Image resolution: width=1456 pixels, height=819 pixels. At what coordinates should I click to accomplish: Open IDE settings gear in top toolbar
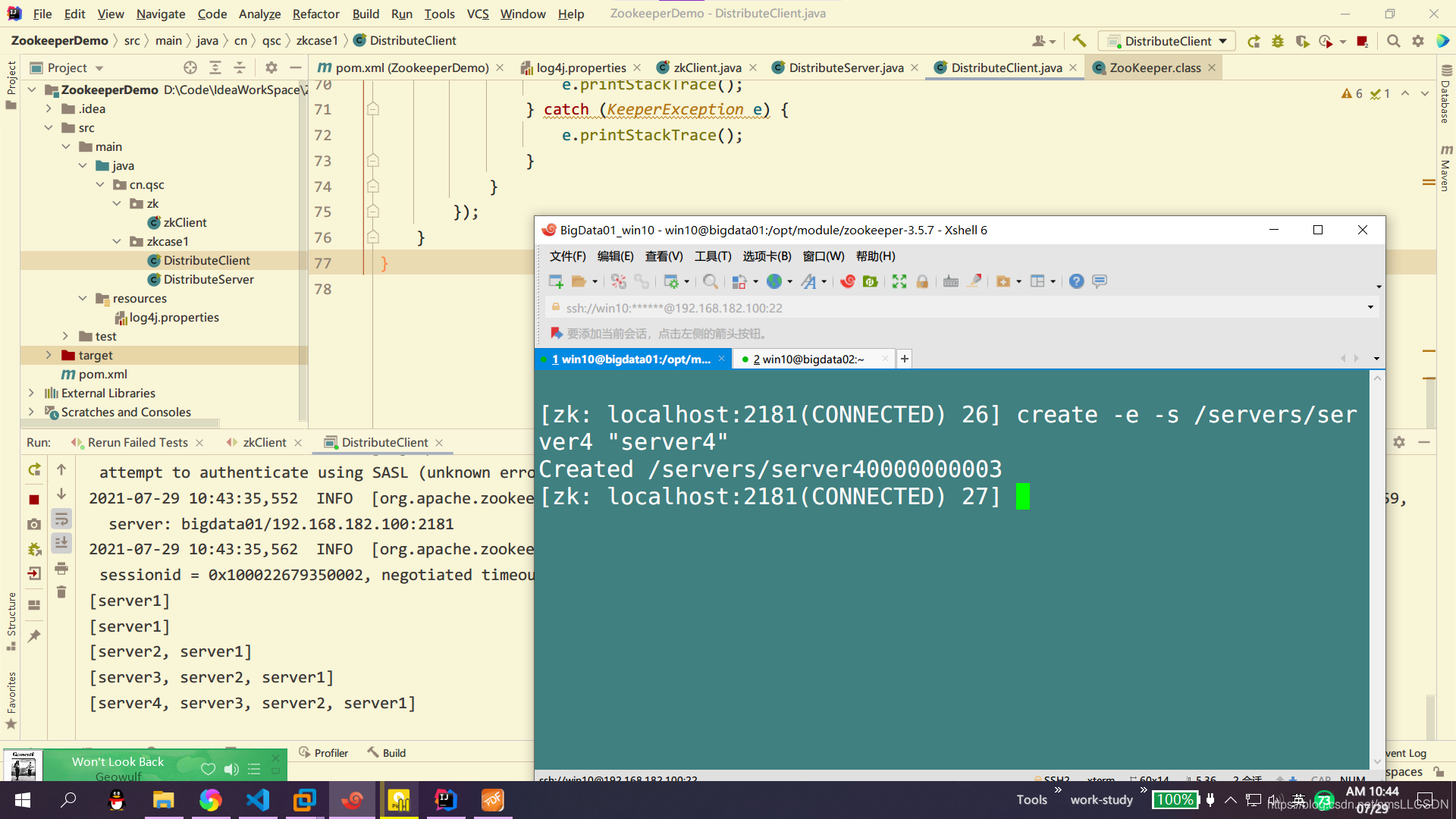[x=1417, y=41]
